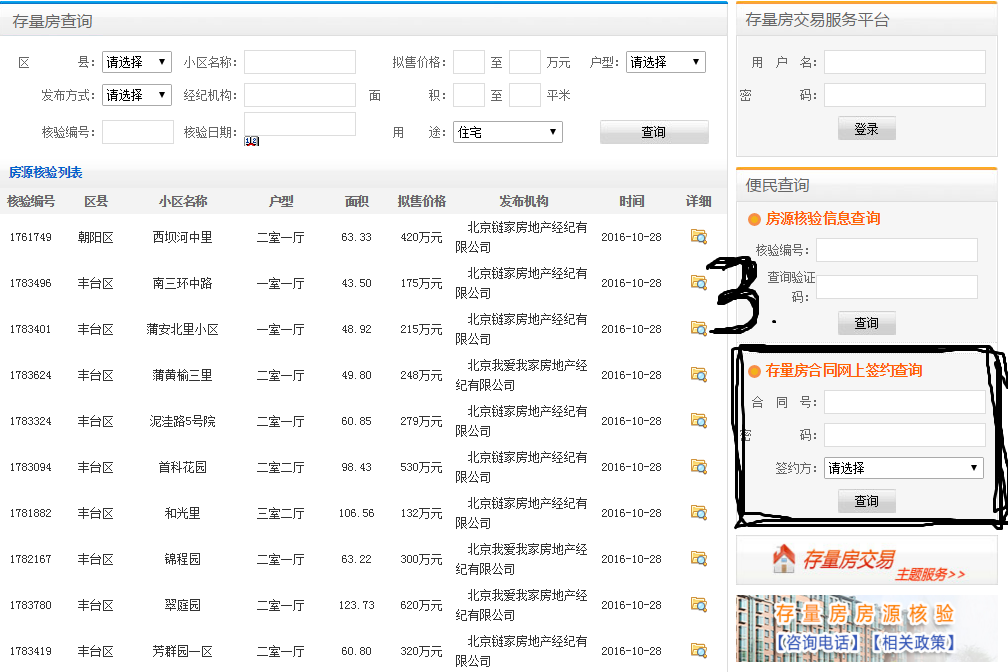This screenshot has height=672, width=1008.
Task: Click the 户型 column header
Action: 280,201
